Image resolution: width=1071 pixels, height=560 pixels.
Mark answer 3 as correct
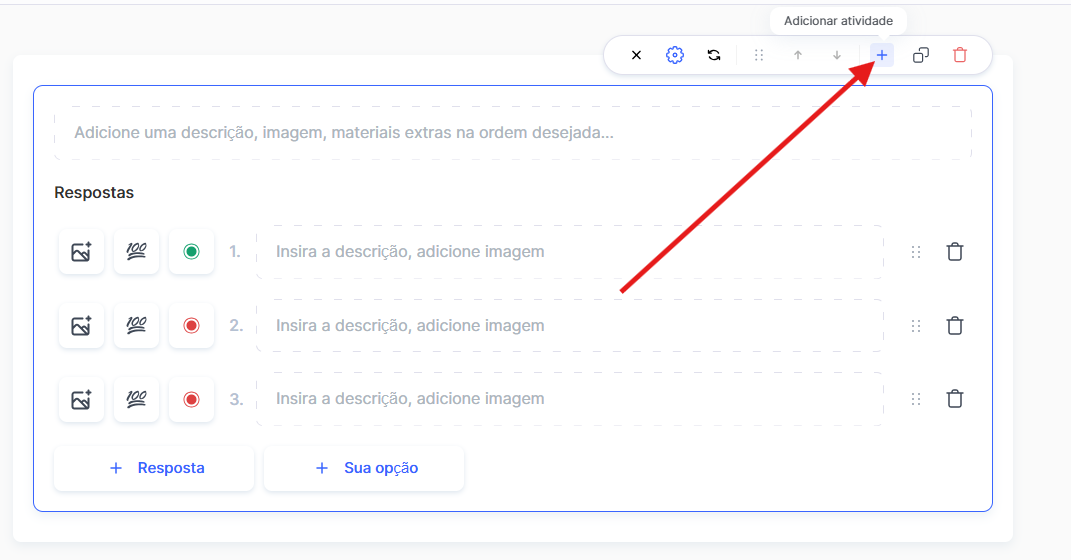(191, 399)
